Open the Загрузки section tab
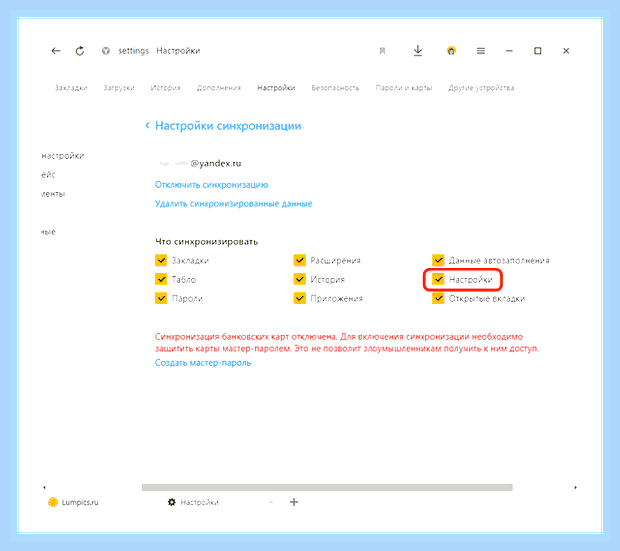Viewport: 620px width, 551px height. click(x=119, y=88)
